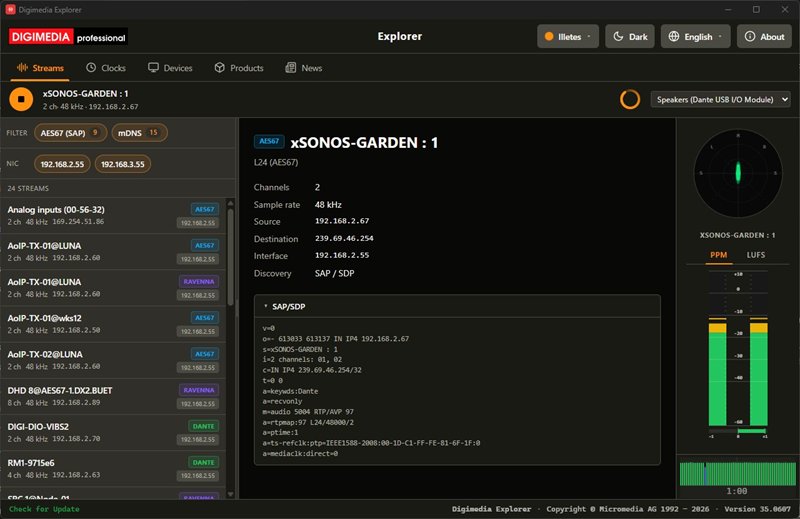
Task: Click the AES67 badge on AoIP-TX-01@wks12 row
Action: coord(205,317)
